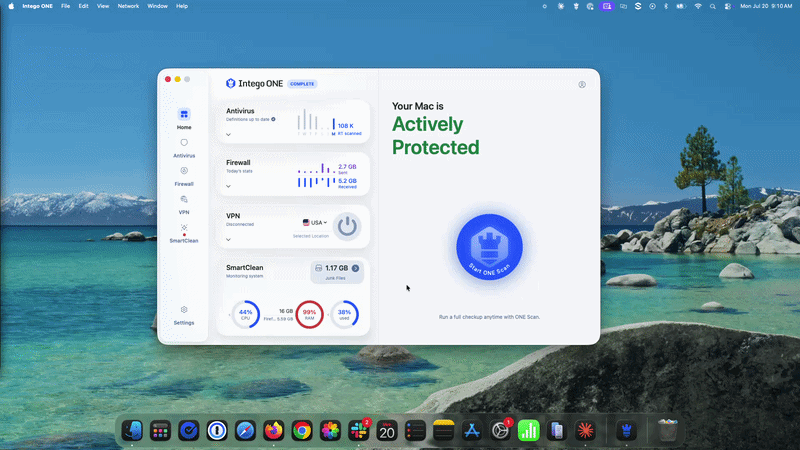Screen dimensions: 800x450
Task: Click the VPN Disconnected status text
Action: (240, 224)
